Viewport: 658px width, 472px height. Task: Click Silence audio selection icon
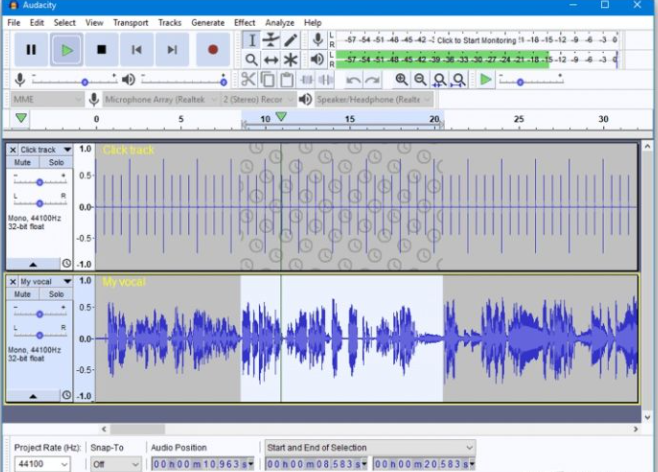[x=325, y=79]
